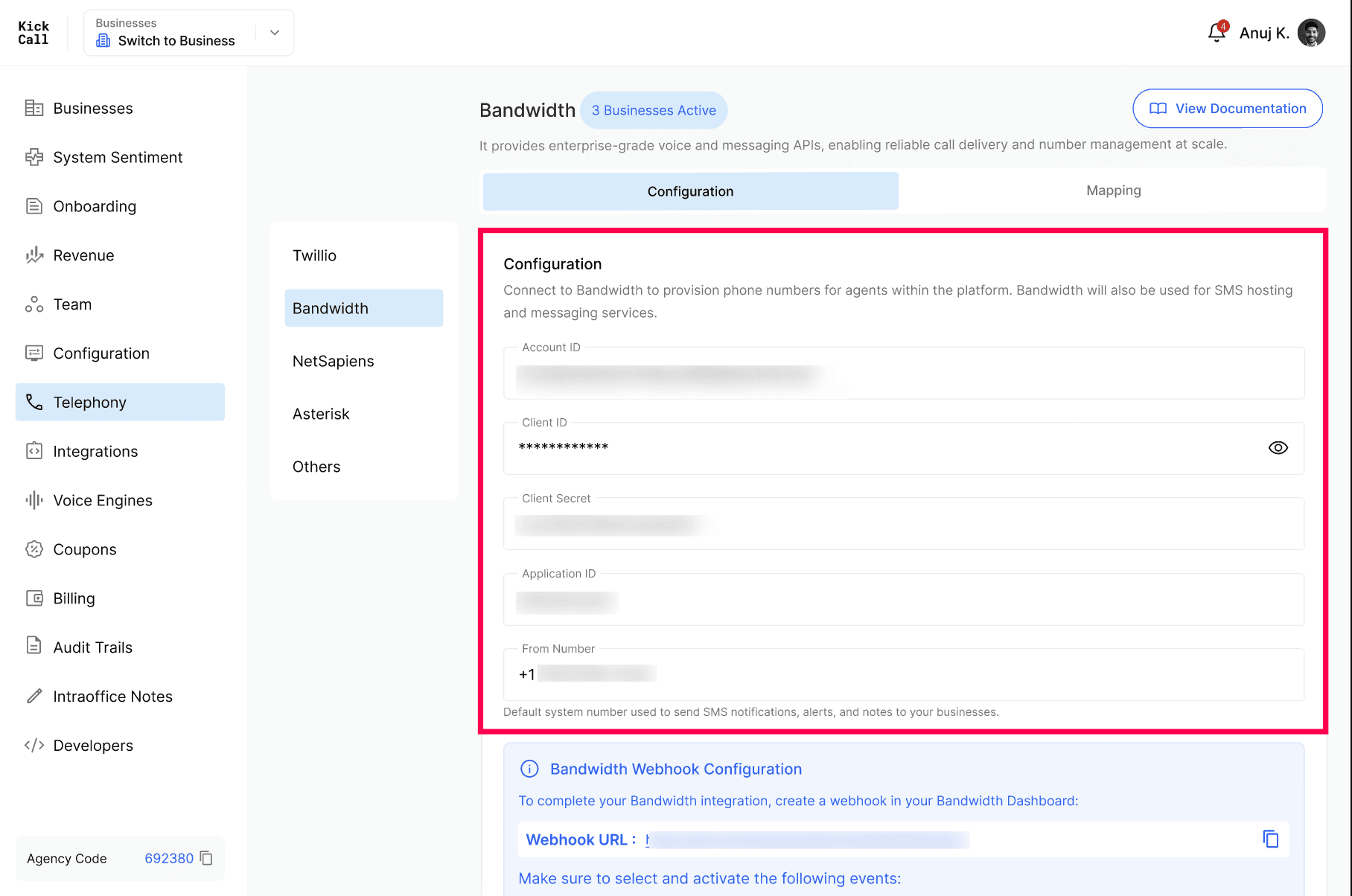Click the Voice Engines waveform icon
The image size is (1352, 896).
(x=34, y=500)
